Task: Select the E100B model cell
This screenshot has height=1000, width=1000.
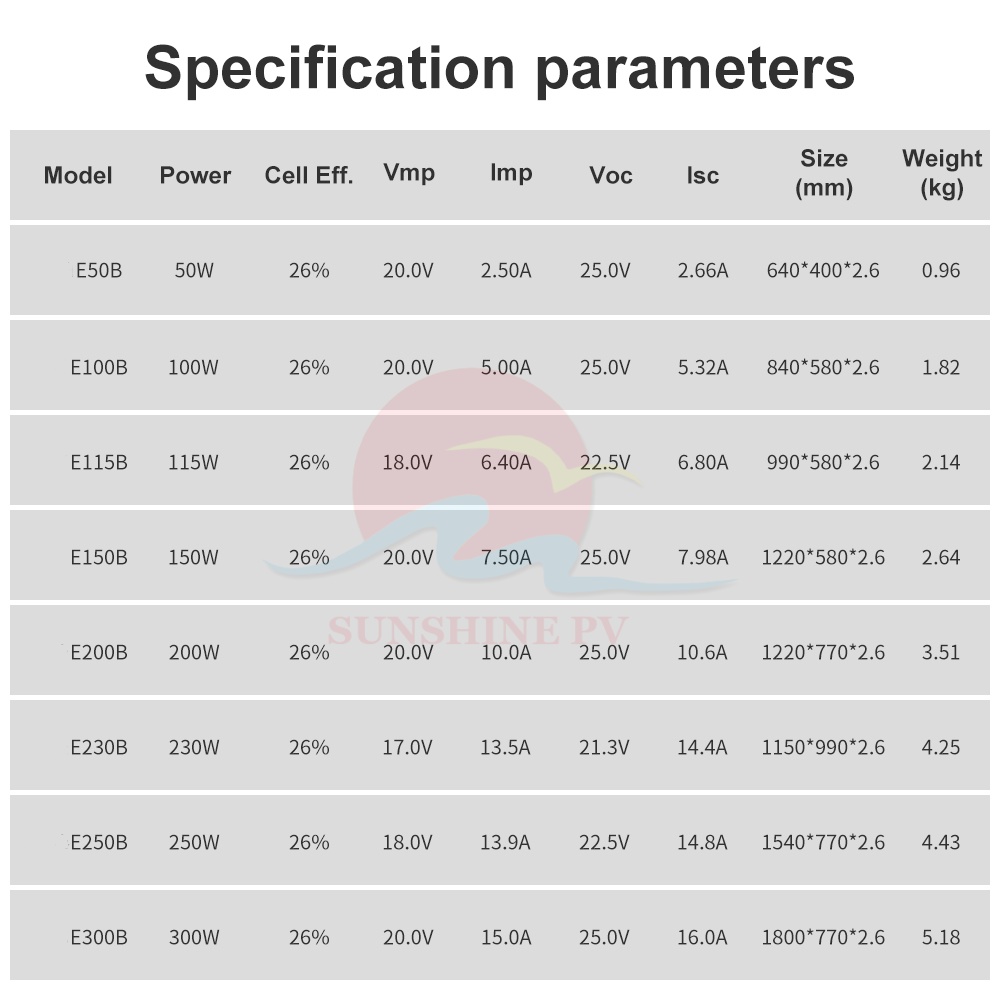Action: click(x=99, y=367)
